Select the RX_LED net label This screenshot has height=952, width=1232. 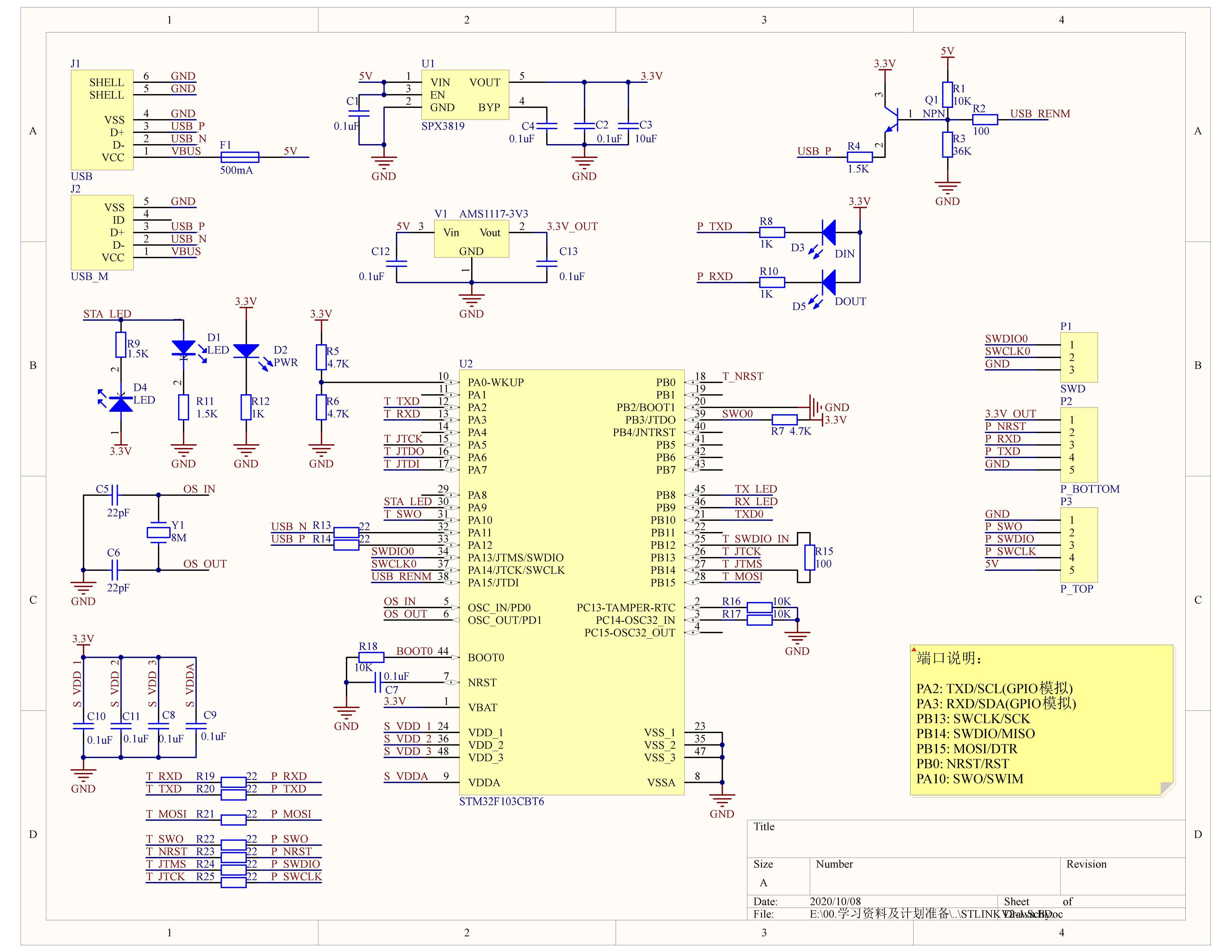pos(755,501)
